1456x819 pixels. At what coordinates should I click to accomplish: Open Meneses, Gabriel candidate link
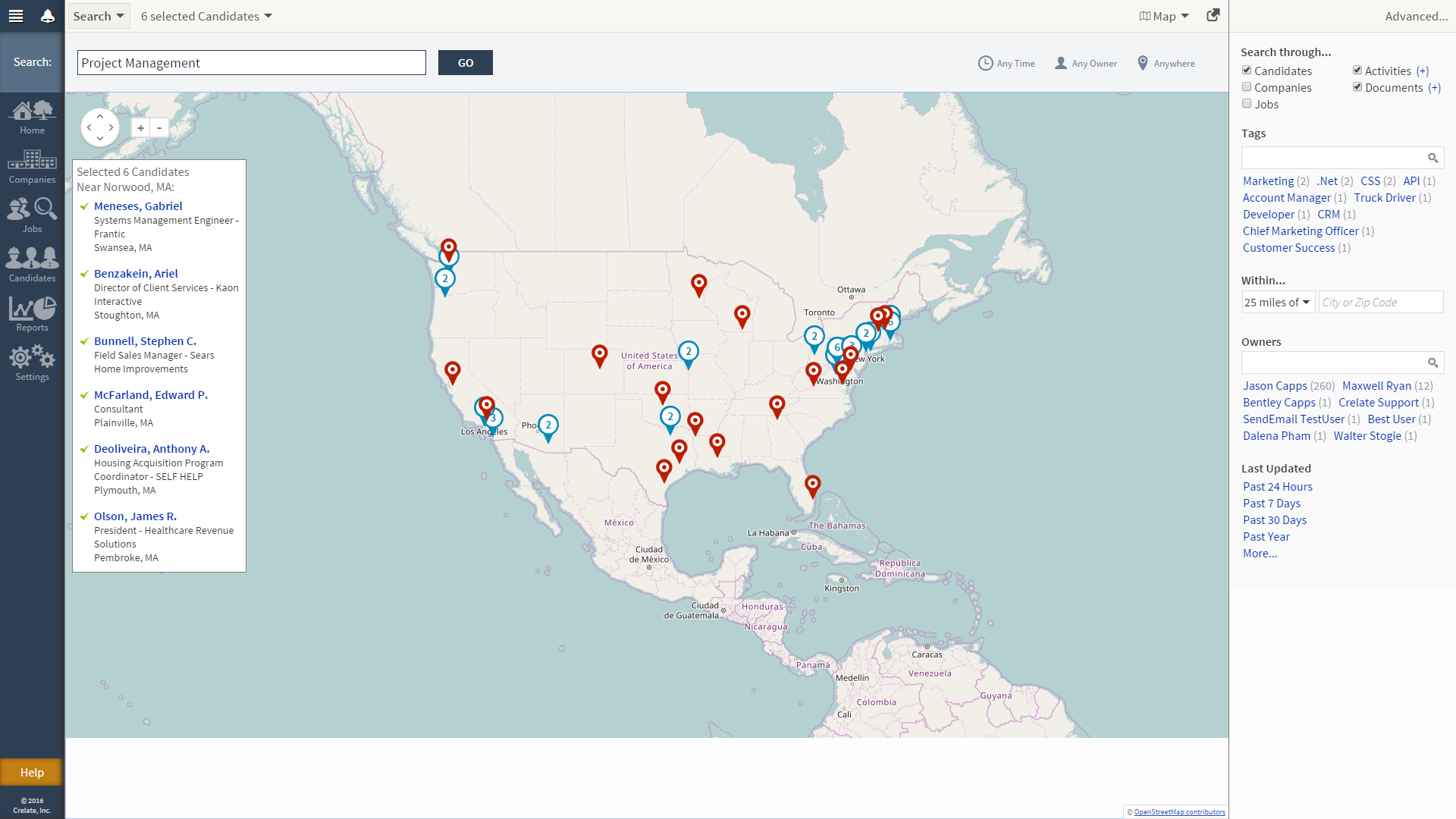138,206
